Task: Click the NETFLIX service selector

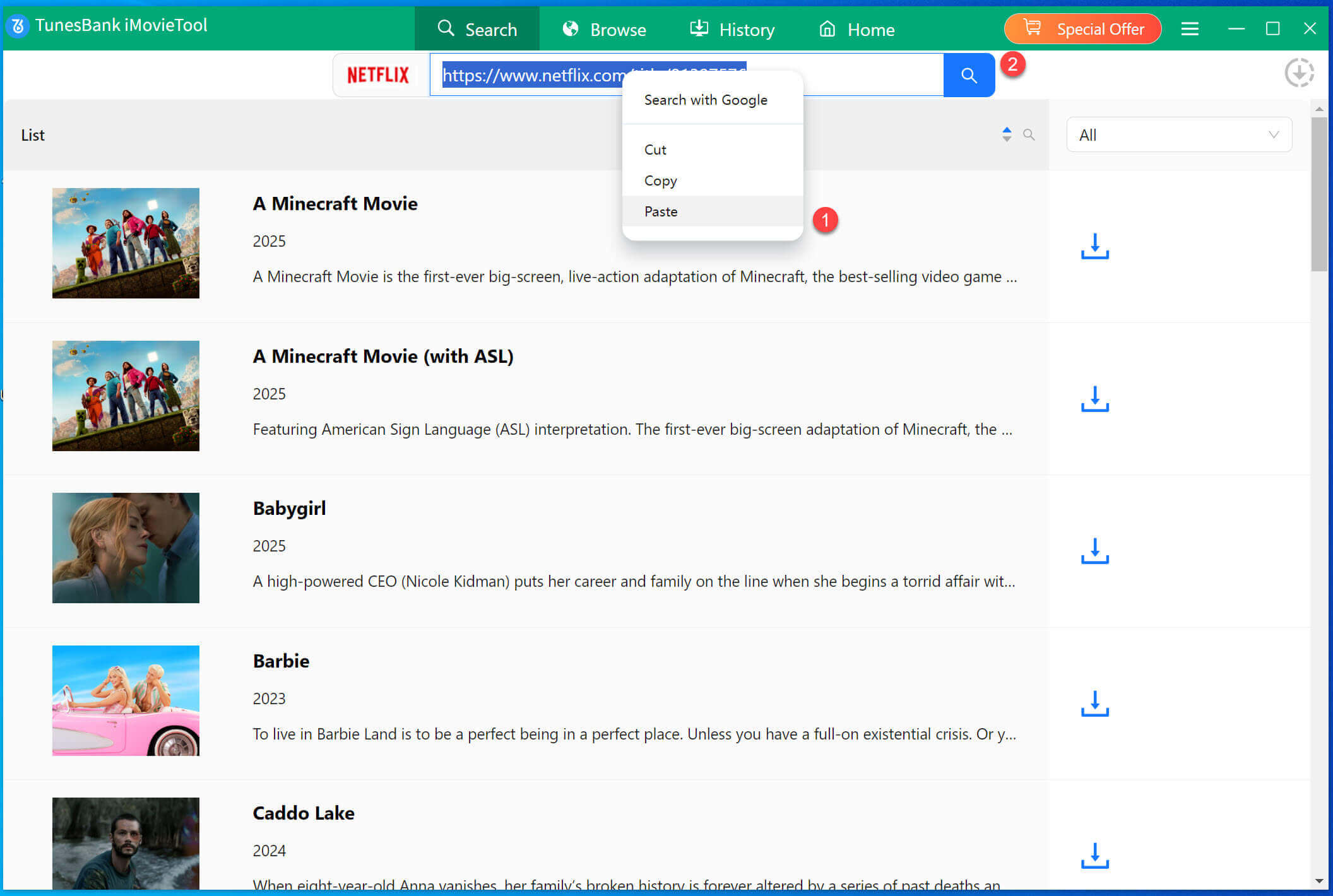Action: coord(379,76)
